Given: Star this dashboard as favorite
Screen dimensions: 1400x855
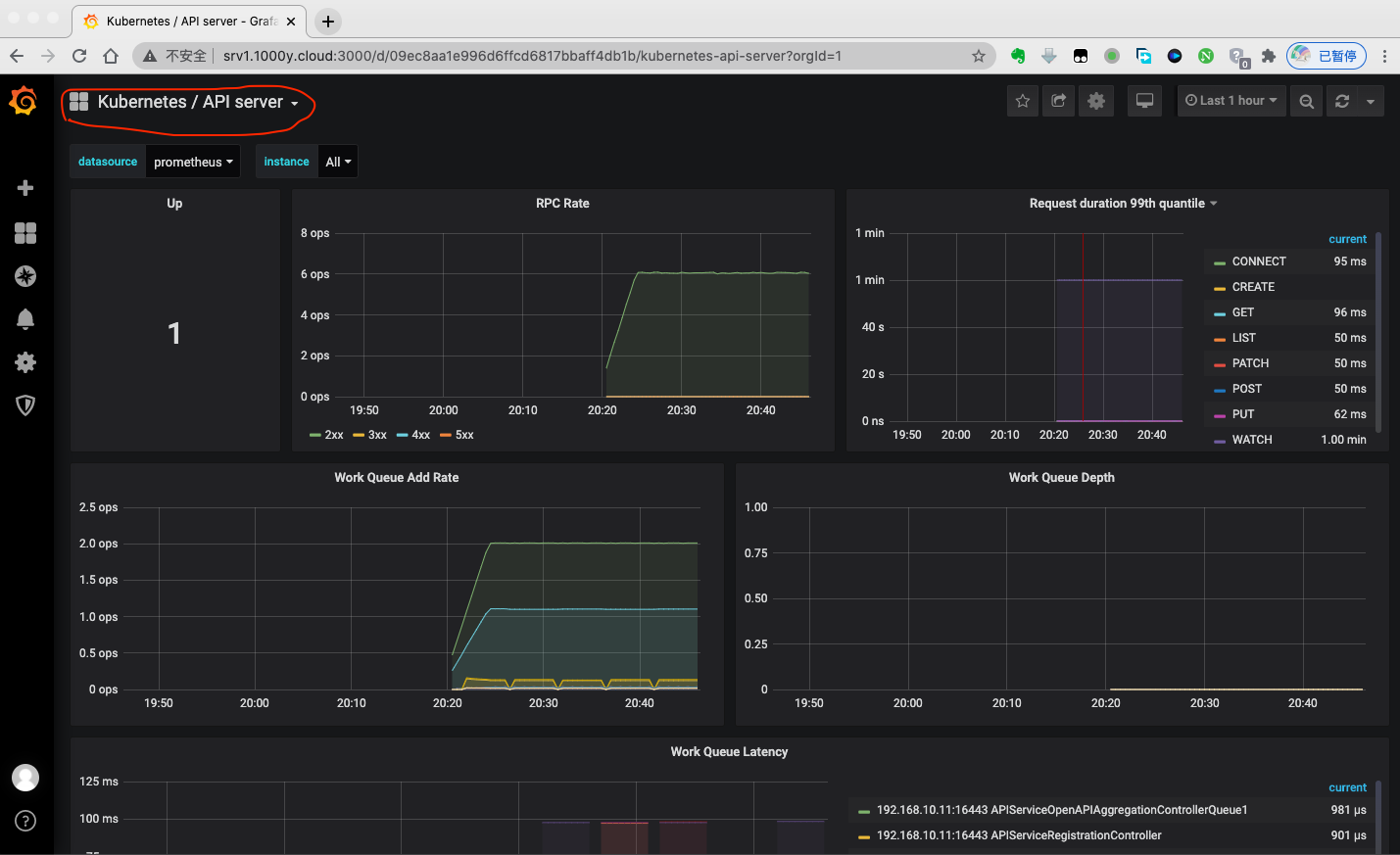Looking at the screenshot, I should coord(1023,101).
